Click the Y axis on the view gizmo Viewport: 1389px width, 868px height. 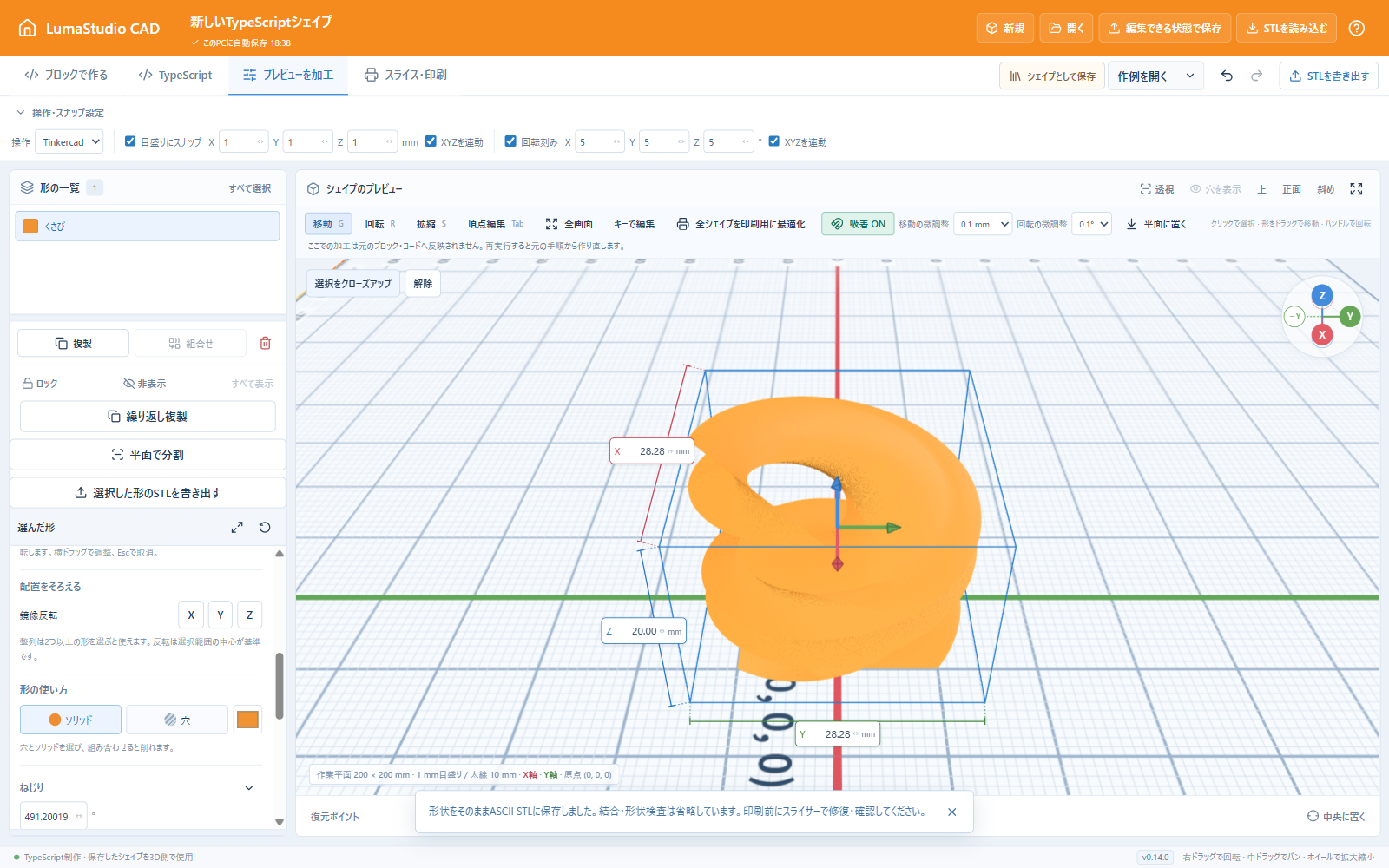[x=1350, y=316]
